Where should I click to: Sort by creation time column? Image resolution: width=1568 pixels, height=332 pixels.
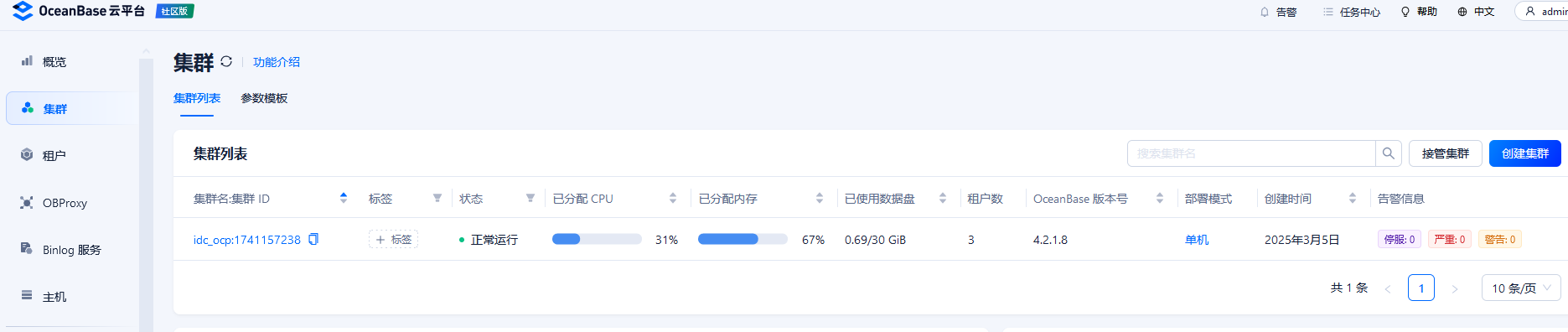tap(1353, 199)
